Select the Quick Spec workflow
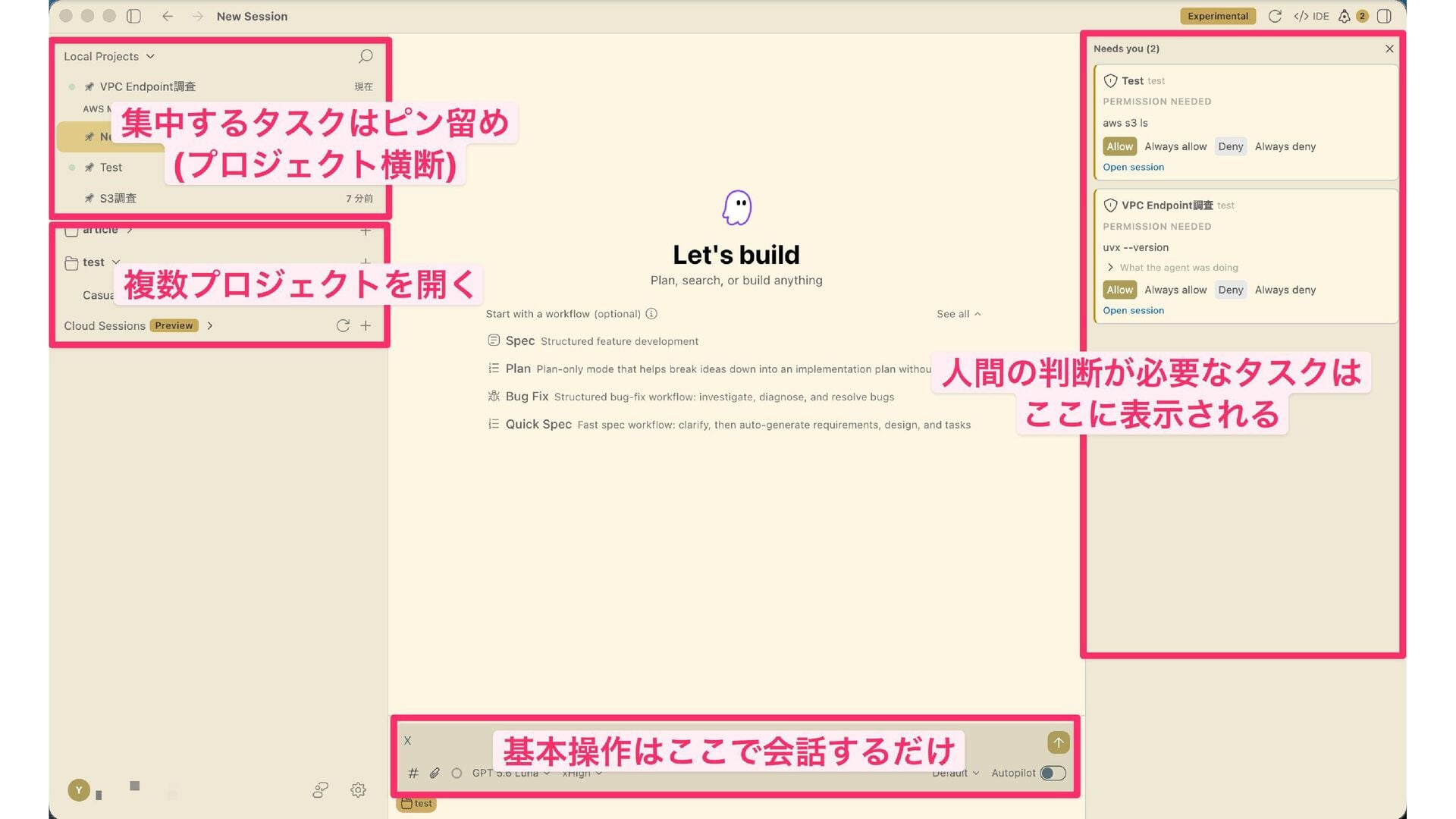This screenshot has height=819, width=1456. click(729, 425)
